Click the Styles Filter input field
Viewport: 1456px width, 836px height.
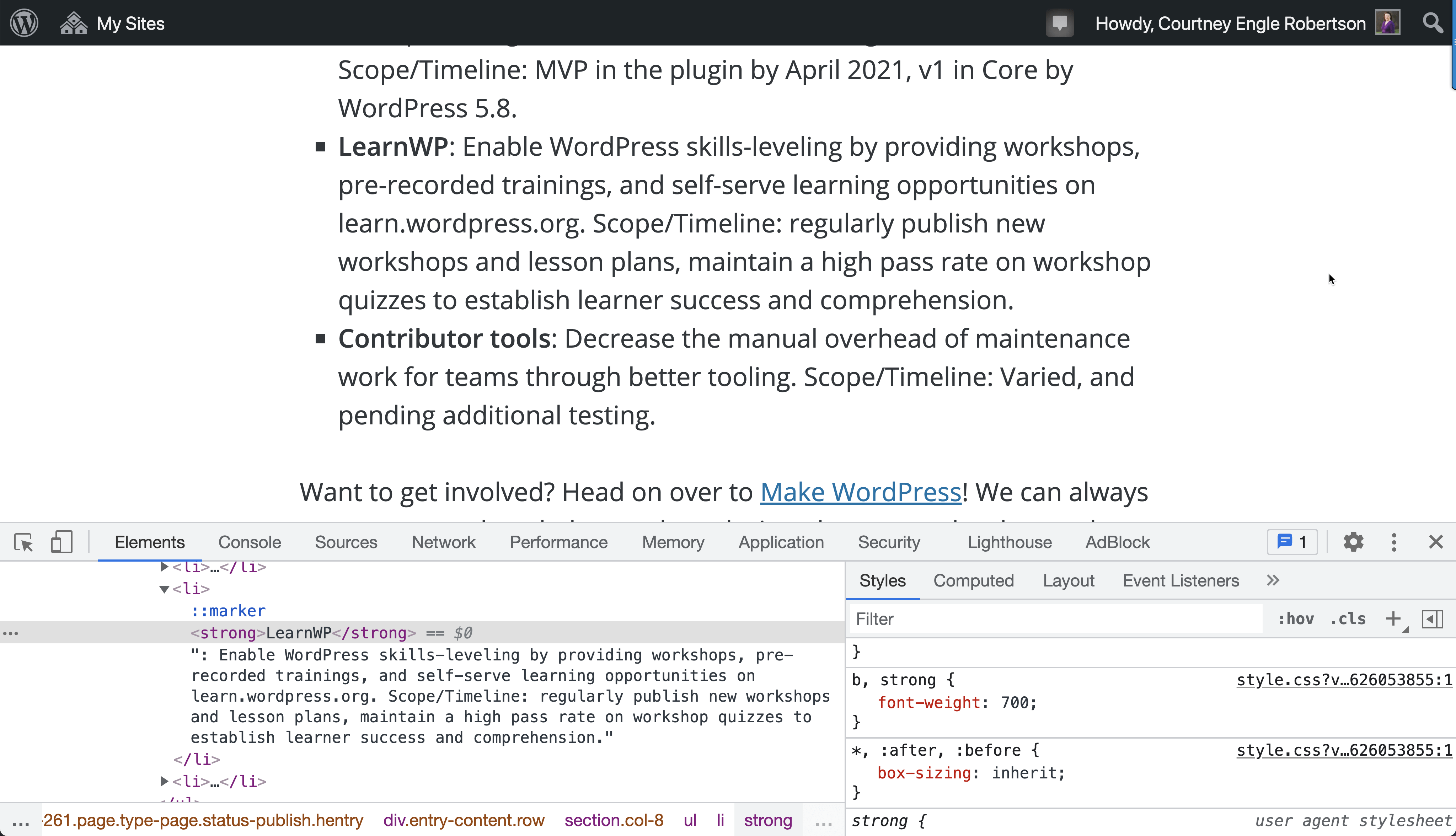click(1055, 619)
